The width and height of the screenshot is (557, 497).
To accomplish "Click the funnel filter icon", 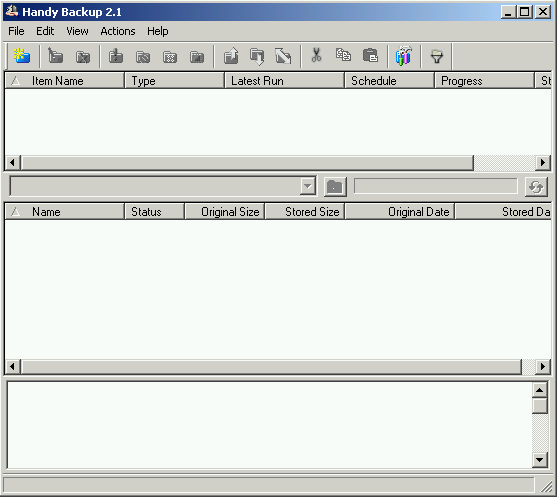I will [x=437, y=56].
